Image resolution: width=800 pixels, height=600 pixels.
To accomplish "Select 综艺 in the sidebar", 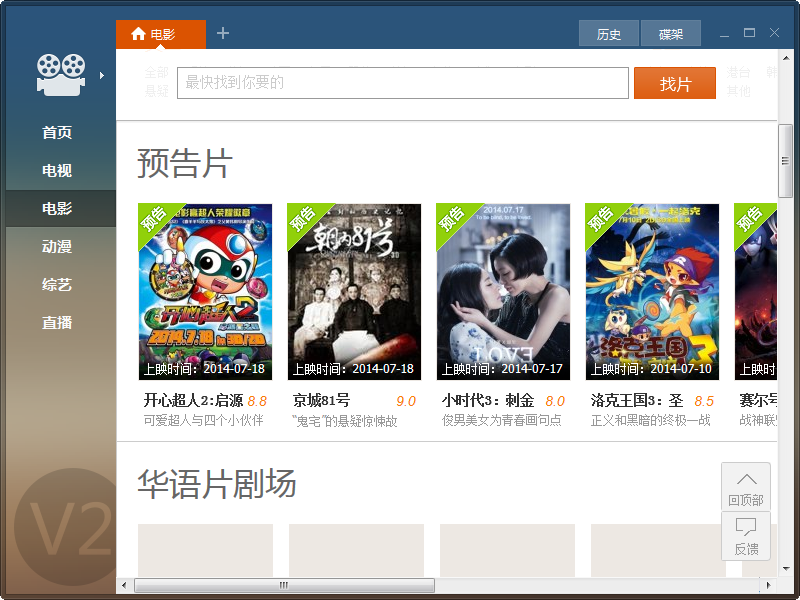I will pyautogui.click(x=57, y=285).
